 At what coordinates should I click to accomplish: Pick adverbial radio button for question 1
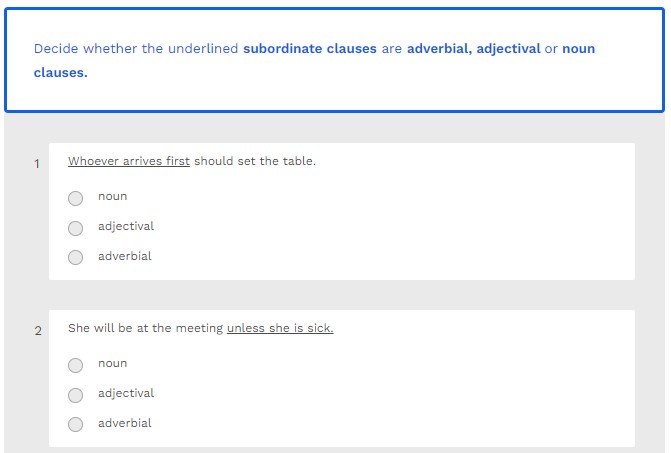click(x=76, y=258)
